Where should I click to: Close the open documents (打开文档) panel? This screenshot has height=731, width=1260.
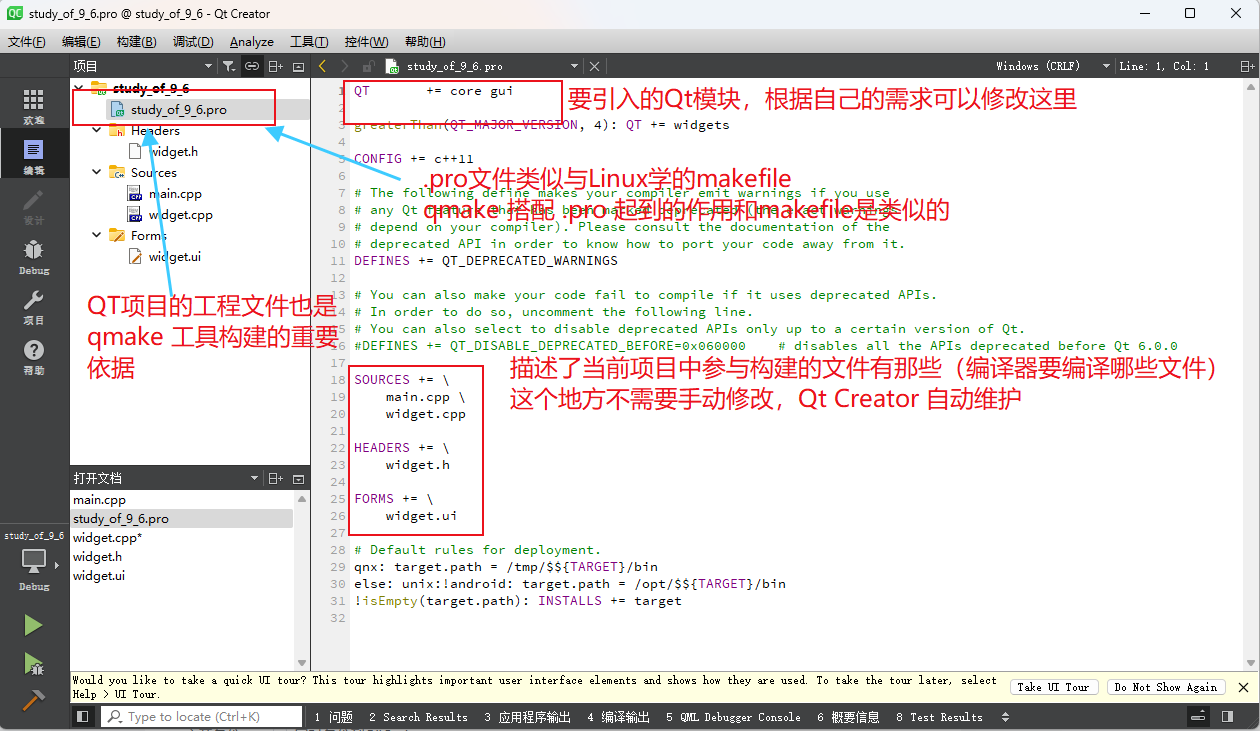click(298, 478)
